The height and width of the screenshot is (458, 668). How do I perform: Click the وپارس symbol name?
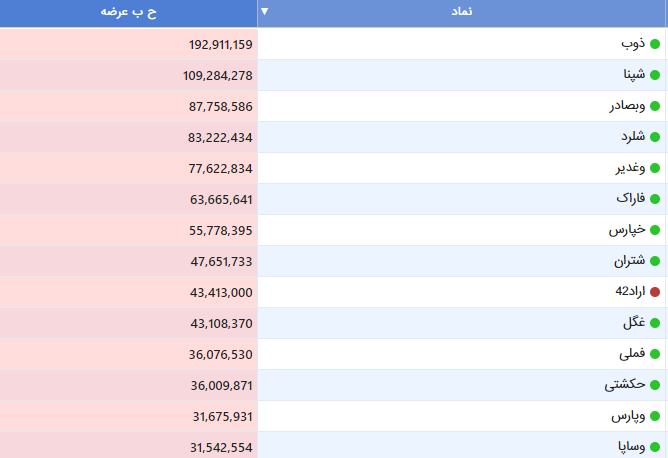[x=628, y=416]
